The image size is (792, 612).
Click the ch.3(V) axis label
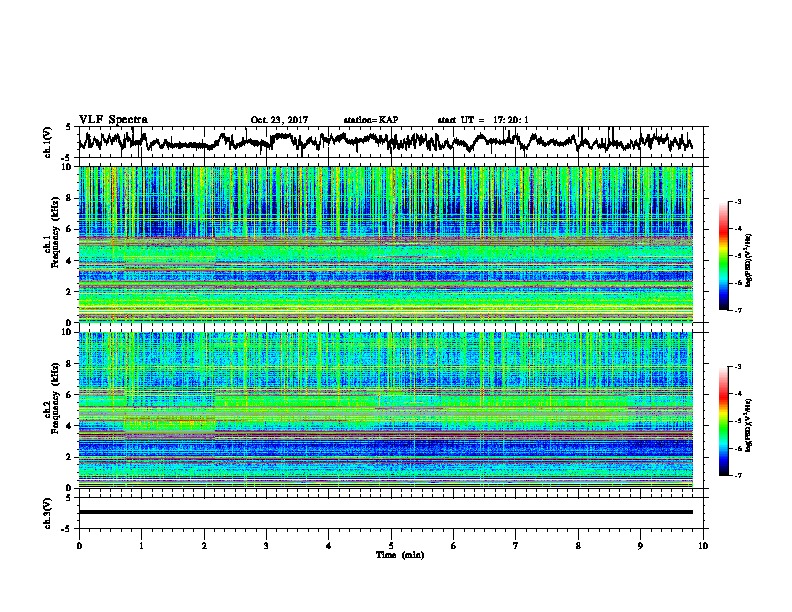tap(48, 513)
